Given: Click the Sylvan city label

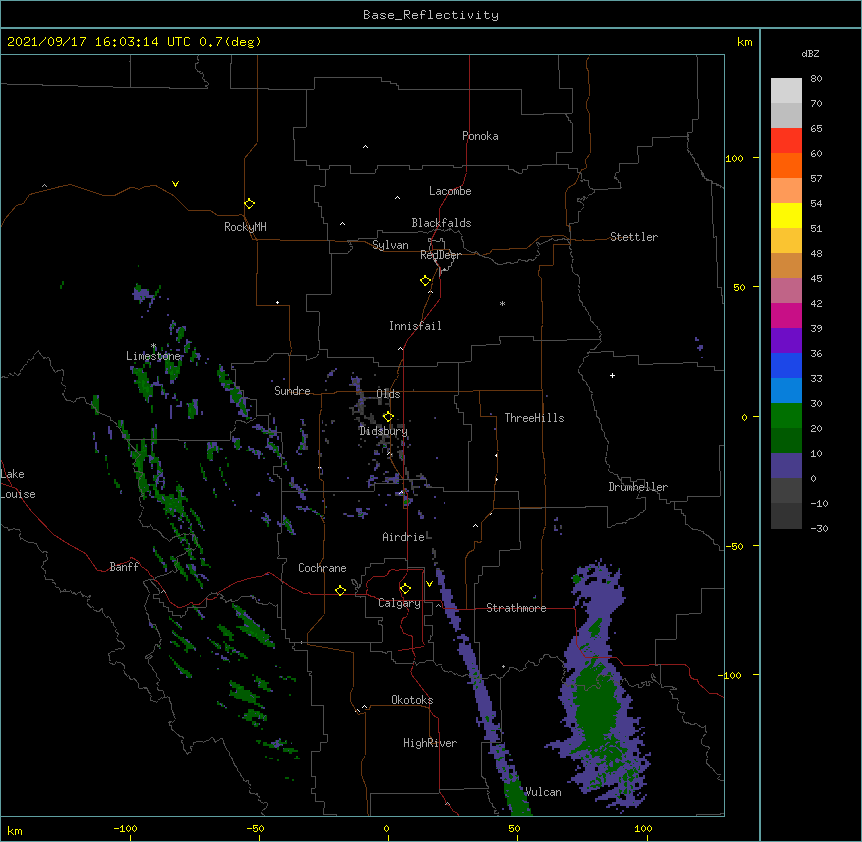Looking at the screenshot, I should (x=390, y=245).
